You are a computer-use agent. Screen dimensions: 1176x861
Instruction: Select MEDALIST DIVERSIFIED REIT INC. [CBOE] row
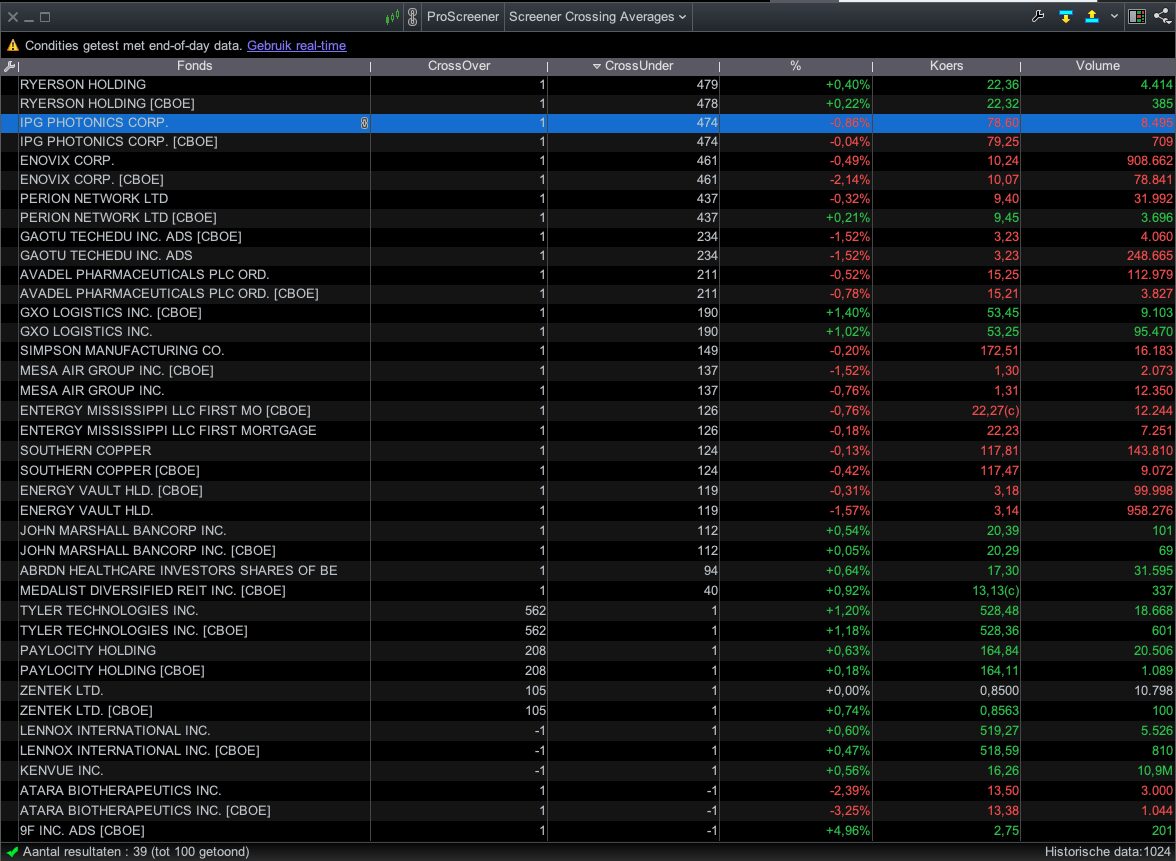pos(588,591)
